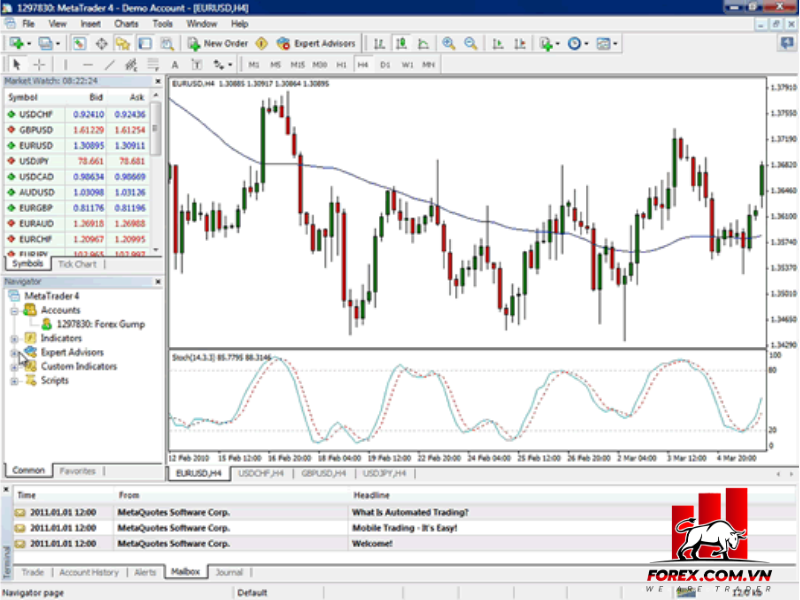Open the USDCHF,H4 chart tab

tap(261, 473)
